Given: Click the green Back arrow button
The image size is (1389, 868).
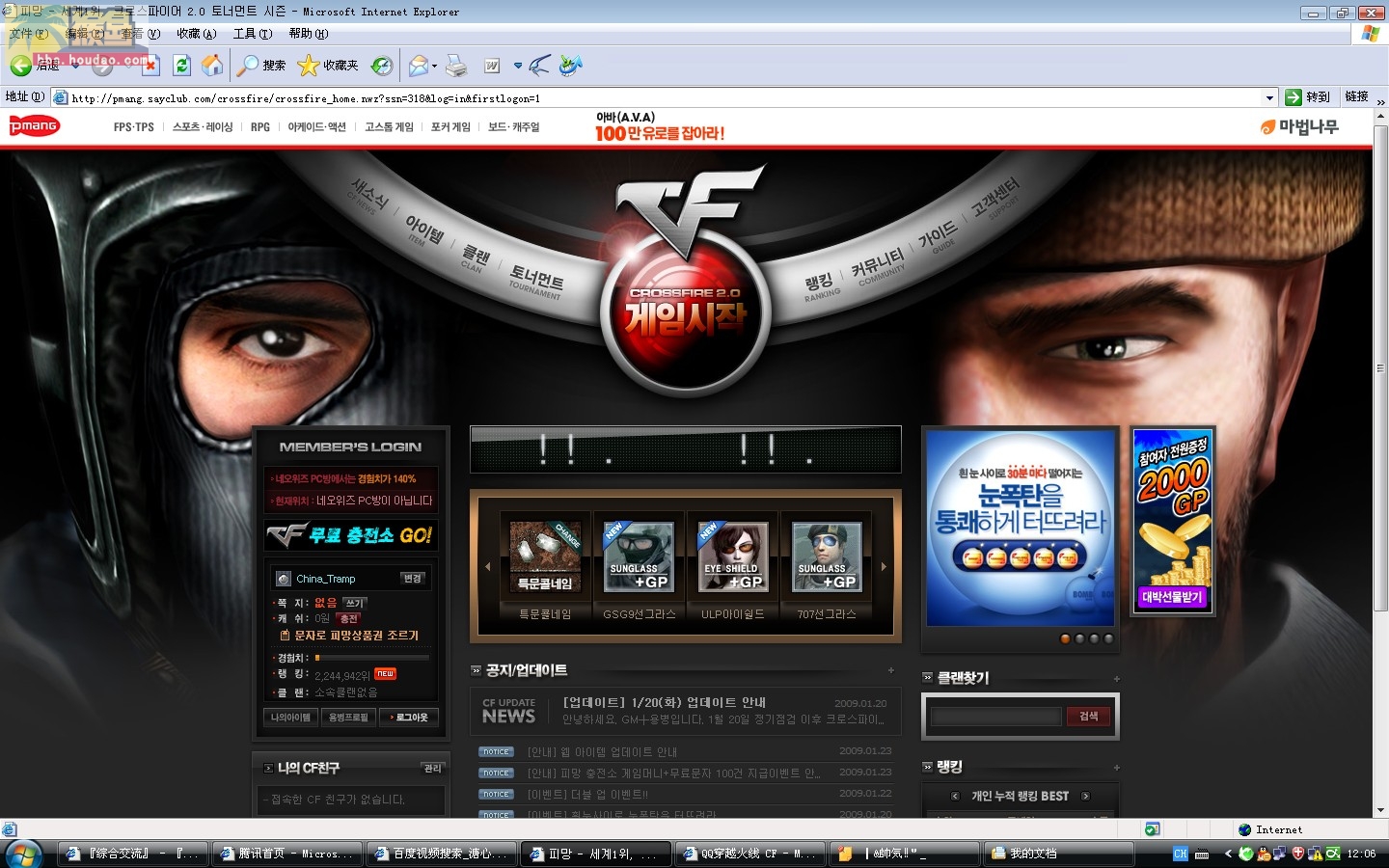Looking at the screenshot, I should [x=20, y=66].
